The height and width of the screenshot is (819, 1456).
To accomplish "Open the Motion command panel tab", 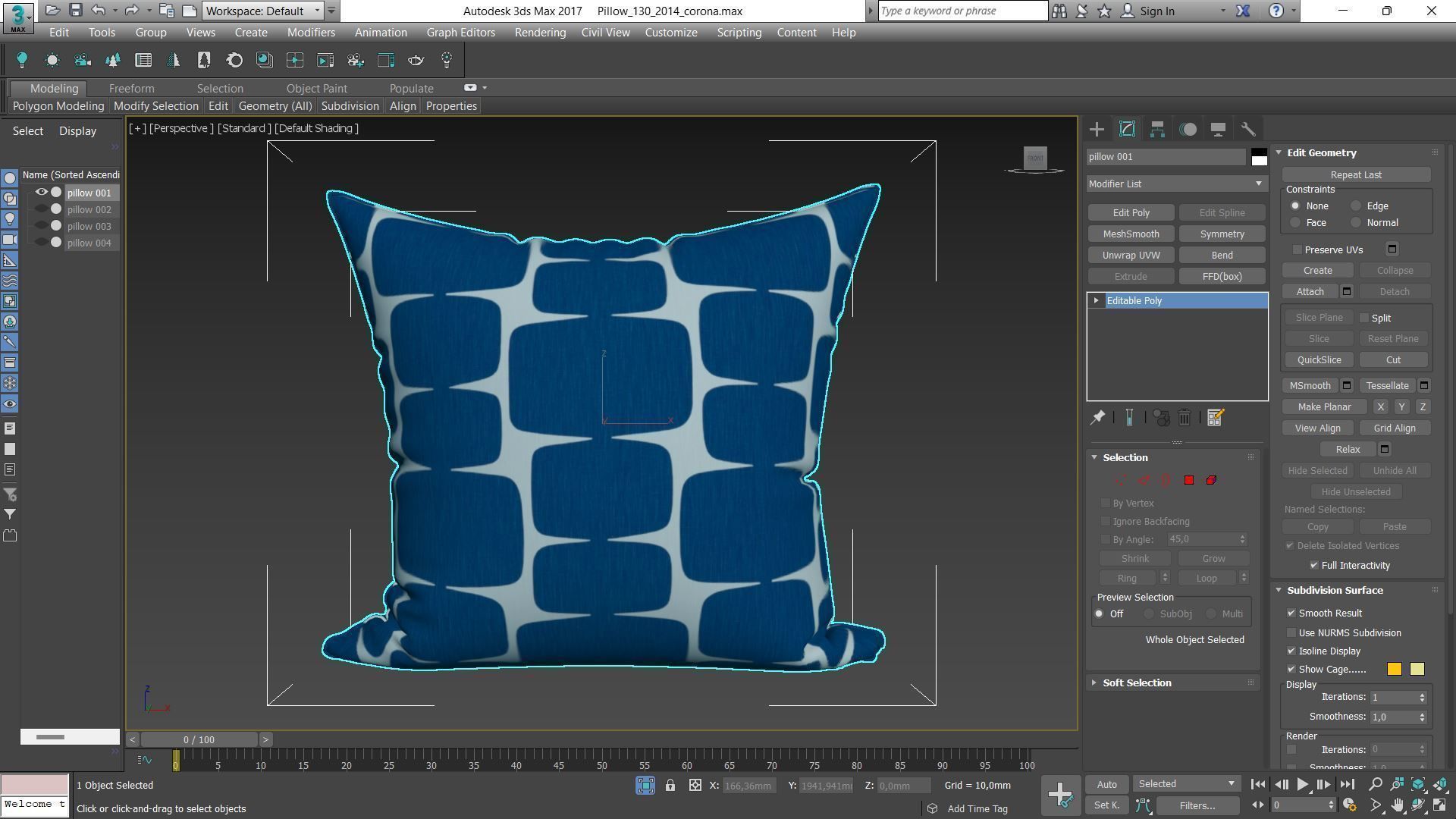I will (x=1188, y=129).
